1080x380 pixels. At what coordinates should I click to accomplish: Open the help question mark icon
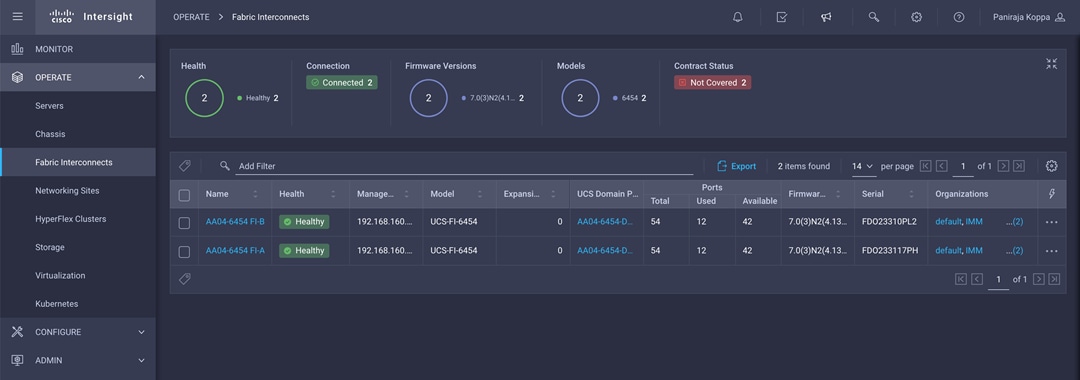pyautogui.click(x=959, y=17)
